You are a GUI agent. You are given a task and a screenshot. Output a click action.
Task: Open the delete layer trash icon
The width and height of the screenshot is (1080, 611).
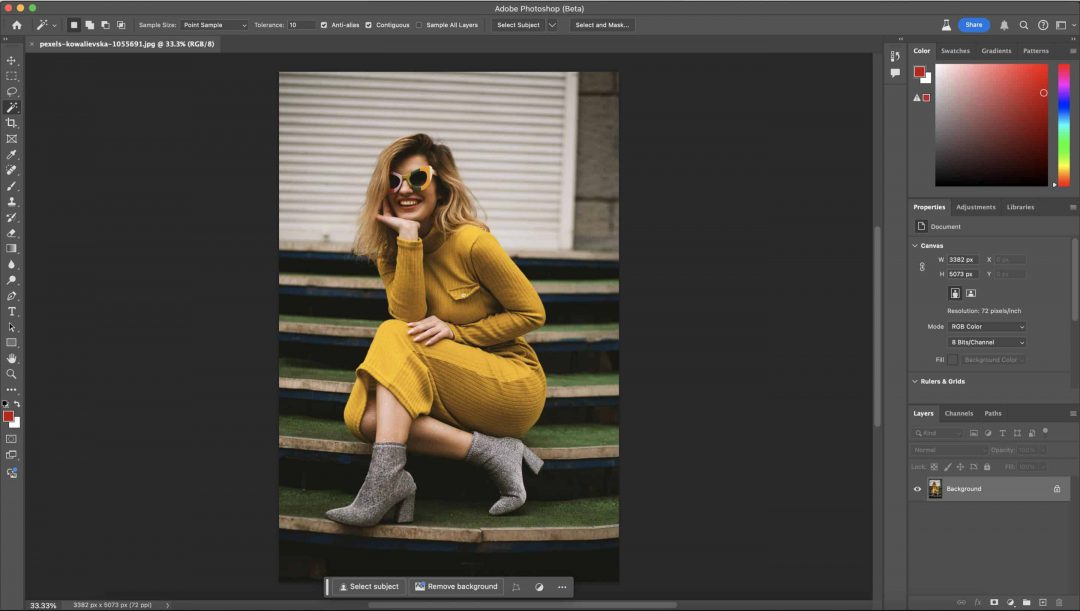pos(1059,602)
